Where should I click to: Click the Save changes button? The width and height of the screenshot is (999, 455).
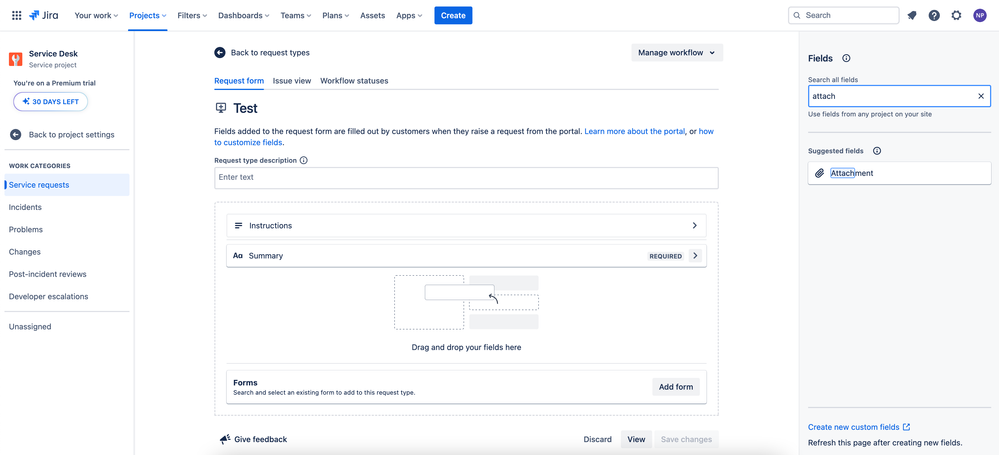(x=686, y=439)
